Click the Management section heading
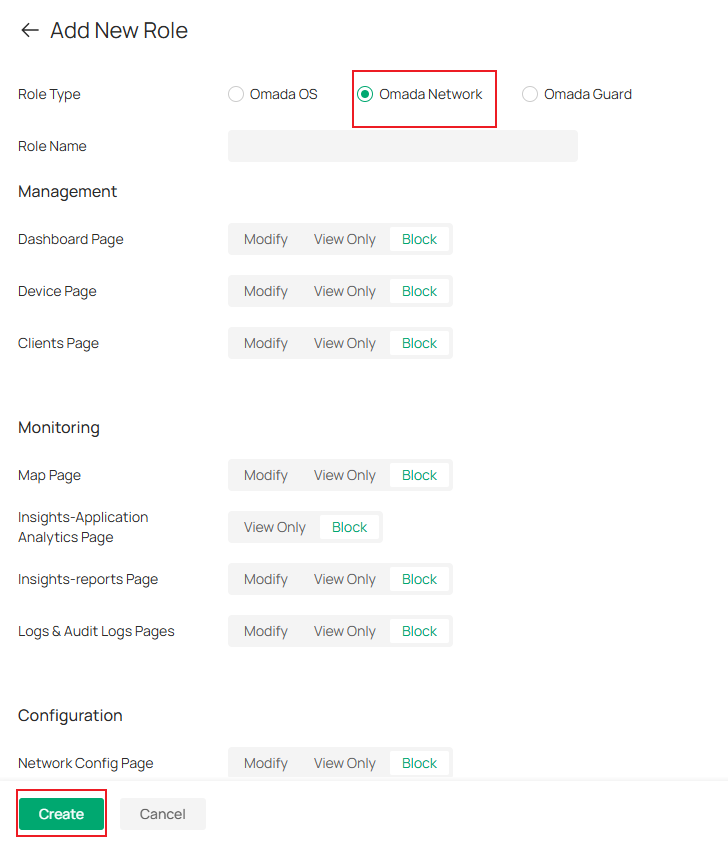The height and width of the screenshot is (845, 728). (67, 192)
